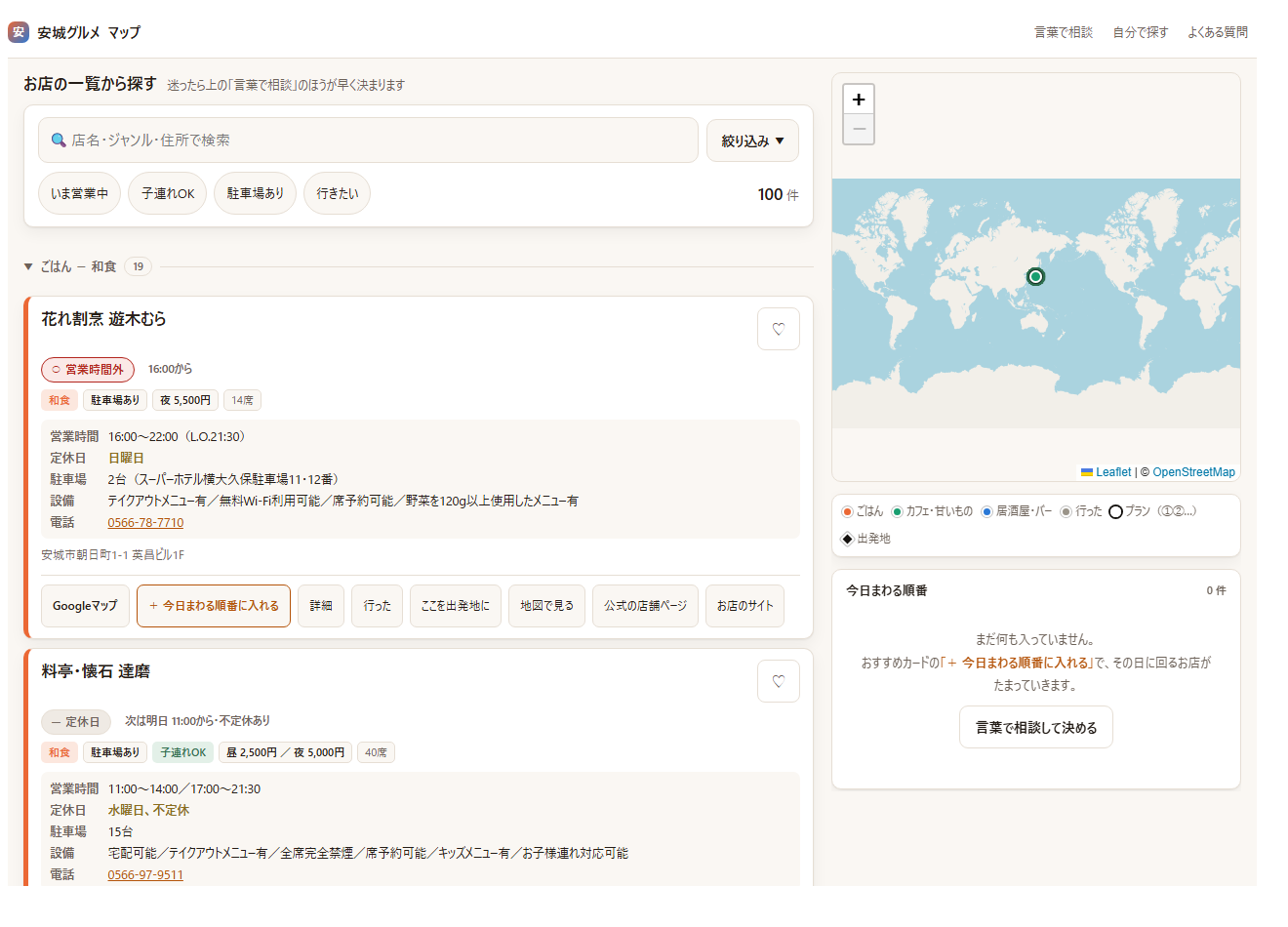Click the 40席 seat tag
The height and width of the screenshot is (927, 1288).
(x=377, y=752)
